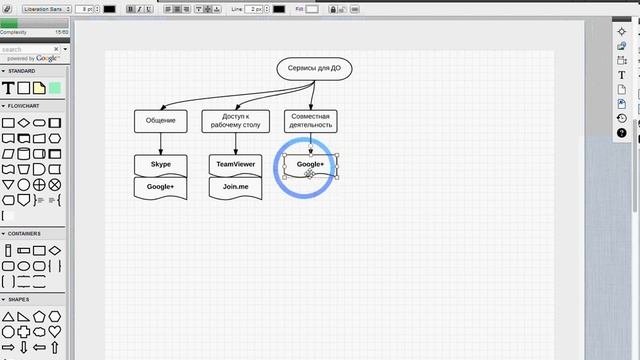Click the shape search input field
Image resolution: width=640 pixels, height=360 pixels.
click(27, 49)
